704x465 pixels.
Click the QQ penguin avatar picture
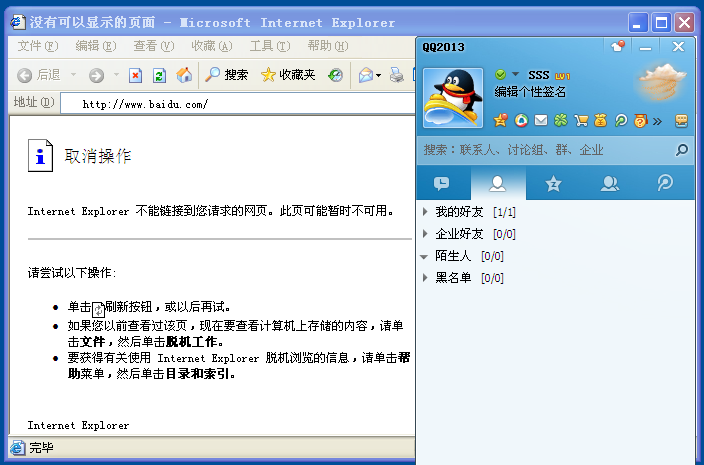453,98
